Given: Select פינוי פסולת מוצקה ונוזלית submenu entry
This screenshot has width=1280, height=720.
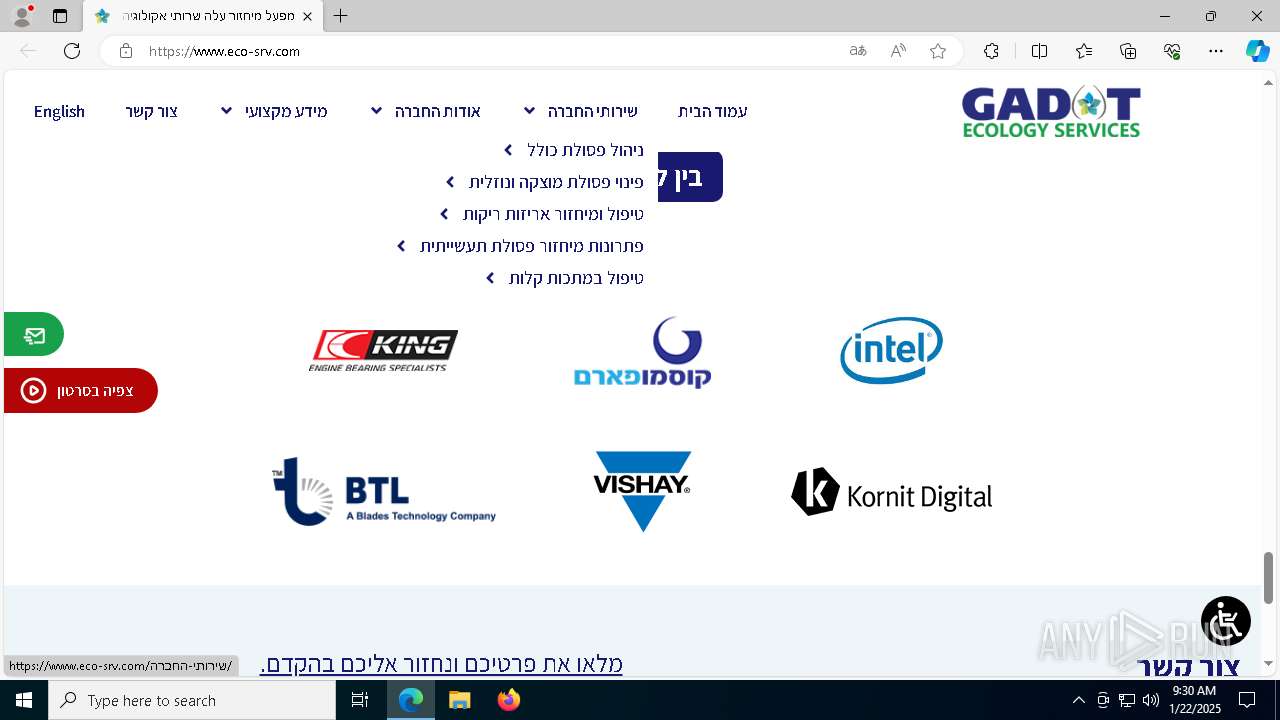Looking at the screenshot, I should coord(556,182).
